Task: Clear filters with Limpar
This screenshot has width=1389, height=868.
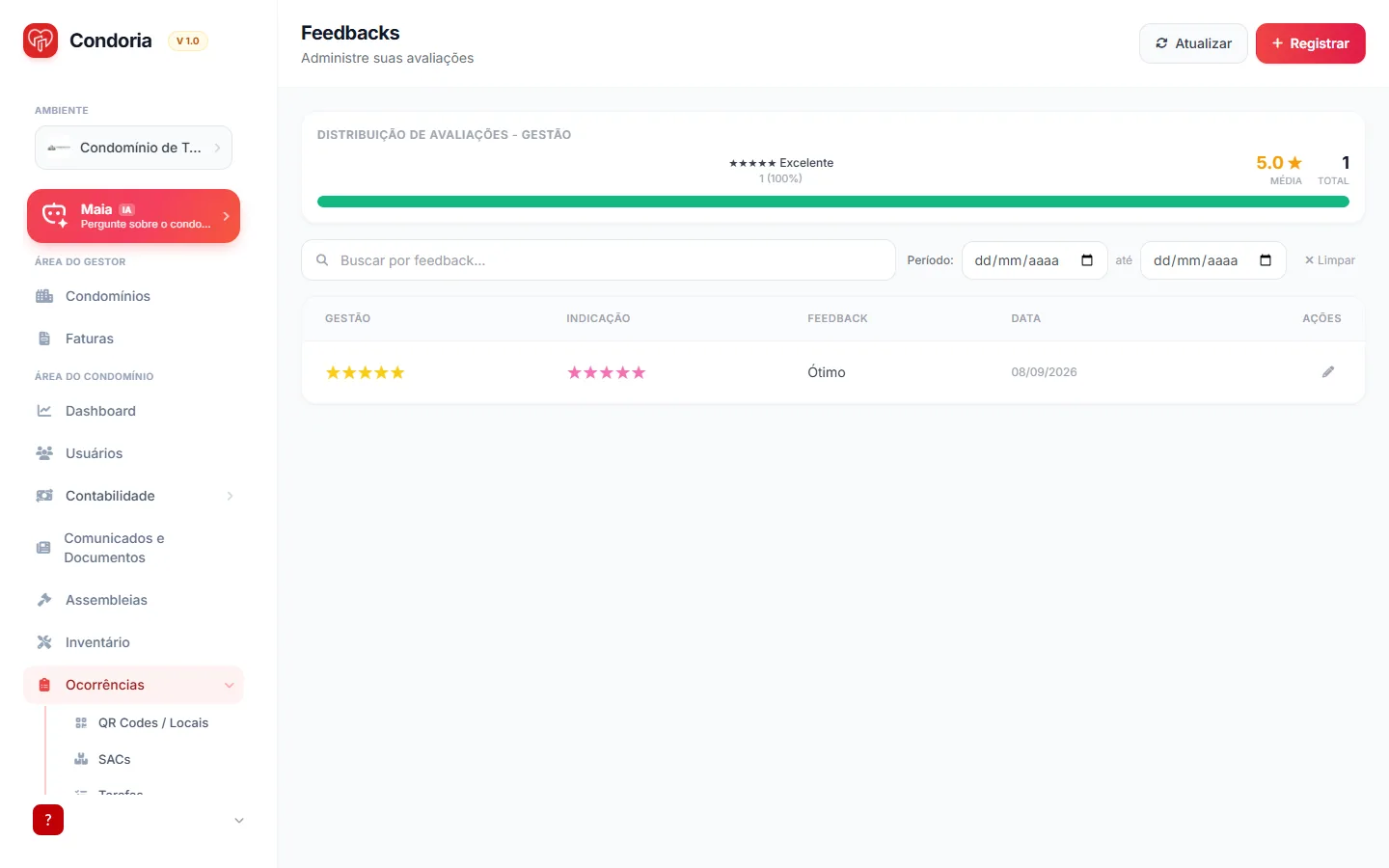Action: (1329, 260)
